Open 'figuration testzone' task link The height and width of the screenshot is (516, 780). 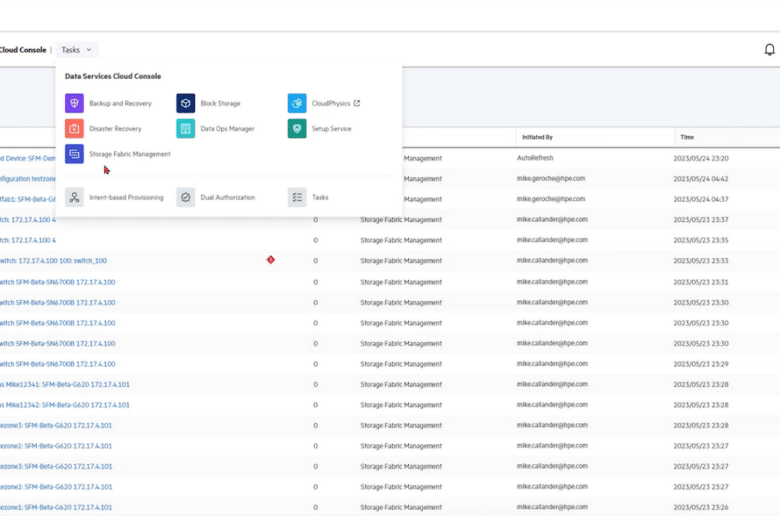(28, 179)
